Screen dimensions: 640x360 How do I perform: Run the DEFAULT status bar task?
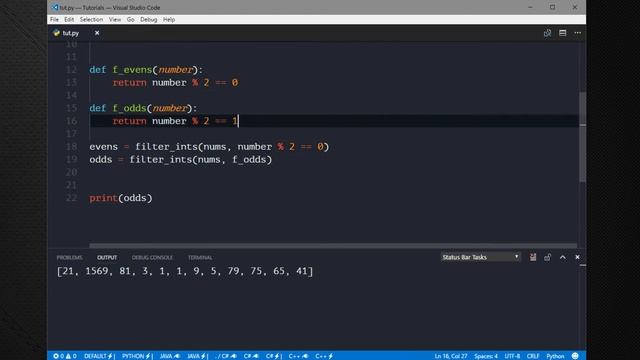[x=99, y=356]
